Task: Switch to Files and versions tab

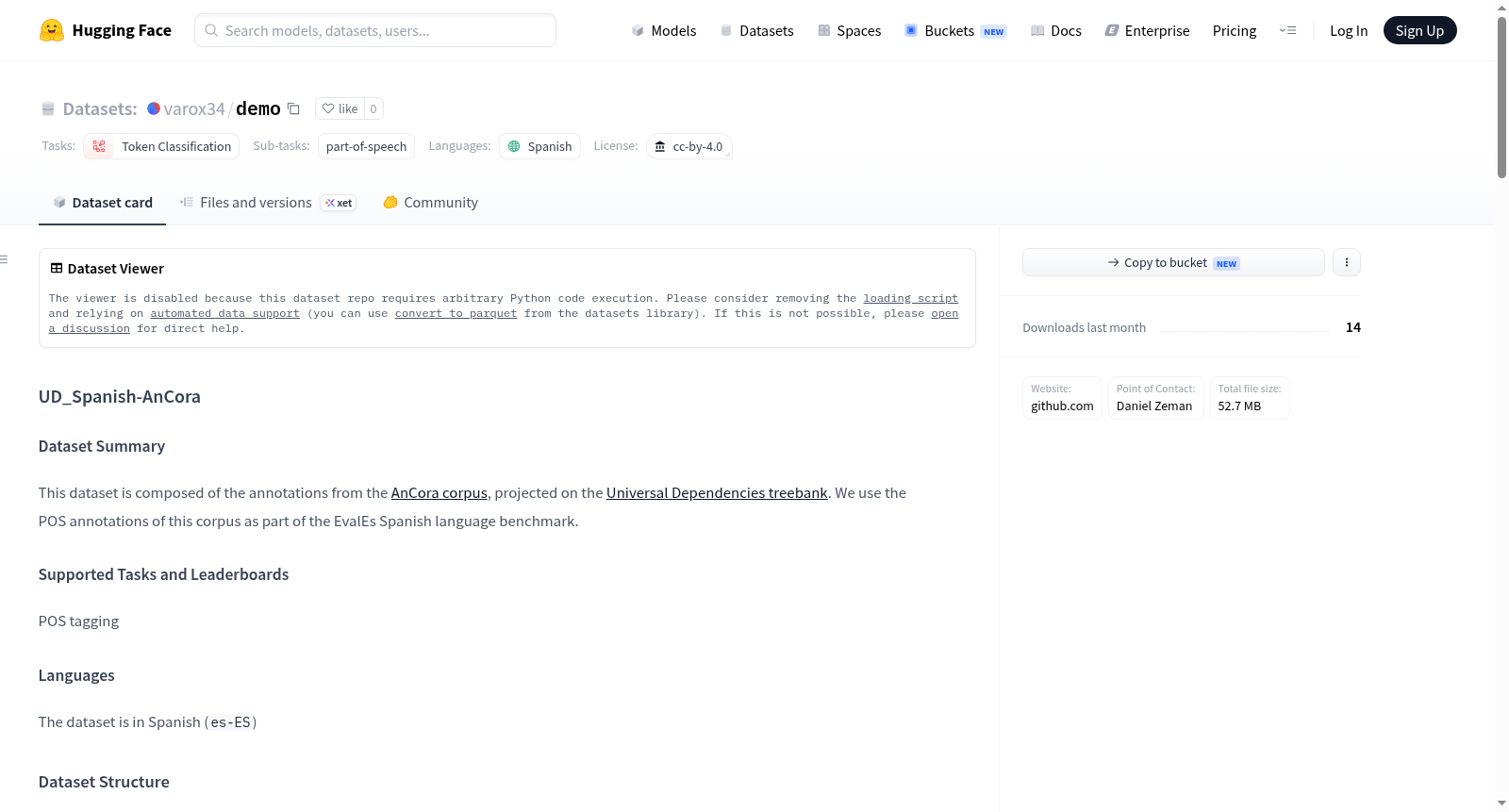Action: (268, 203)
